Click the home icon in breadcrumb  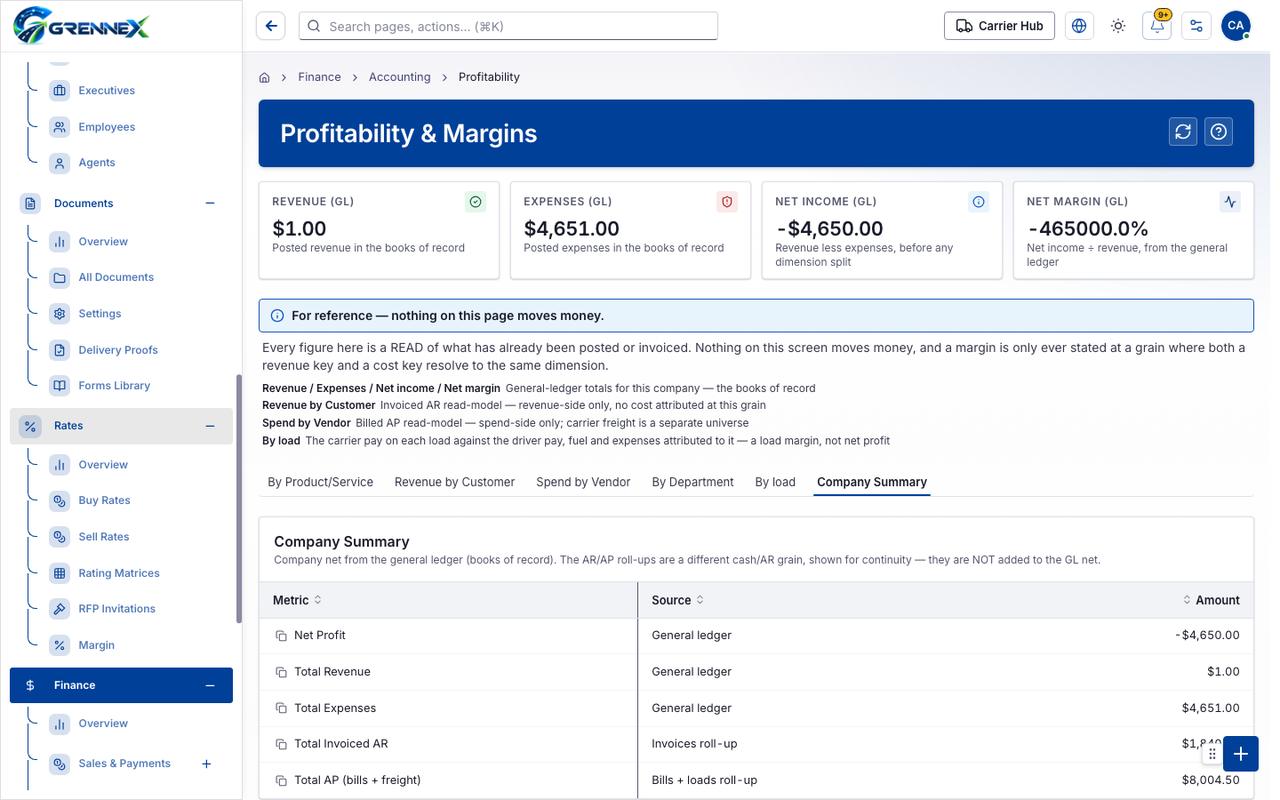pyautogui.click(x=265, y=77)
